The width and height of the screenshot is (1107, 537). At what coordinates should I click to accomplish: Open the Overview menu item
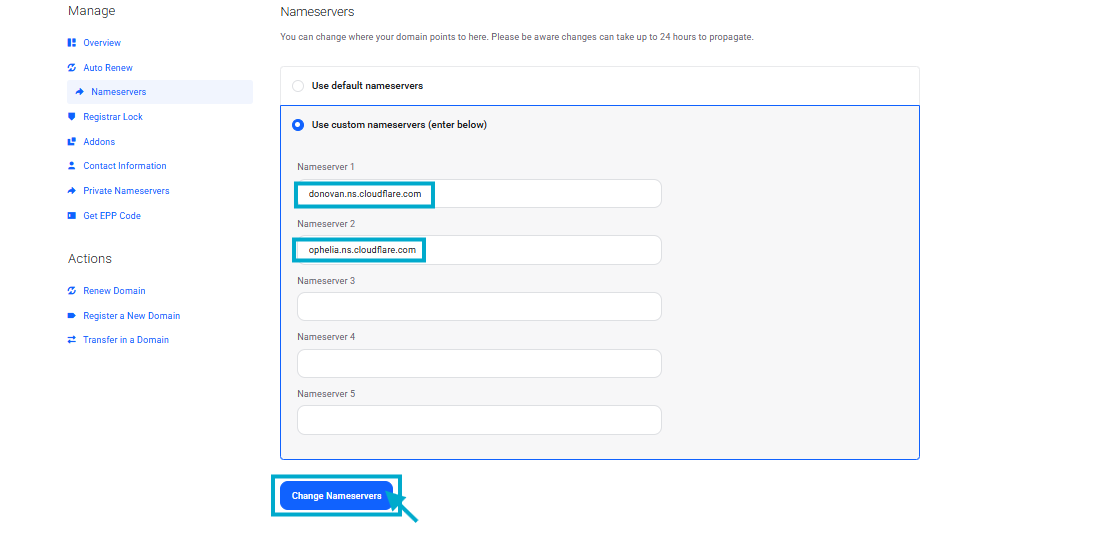click(x=102, y=43)
